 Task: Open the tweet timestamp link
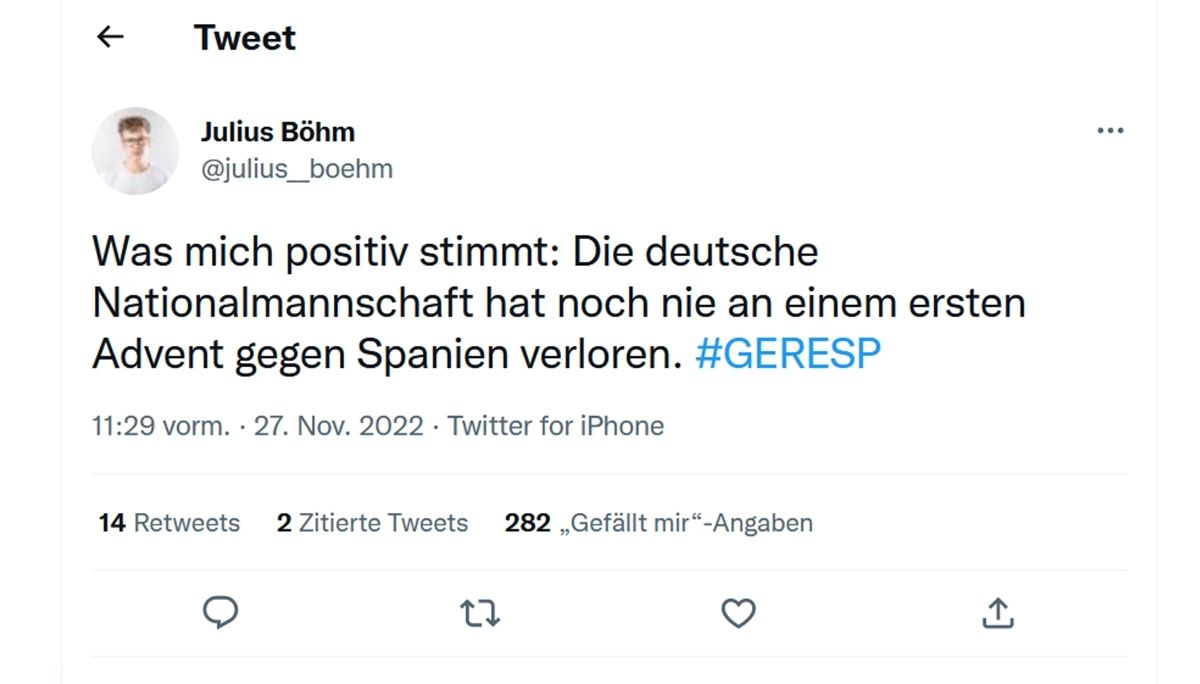tap(253, 425)
